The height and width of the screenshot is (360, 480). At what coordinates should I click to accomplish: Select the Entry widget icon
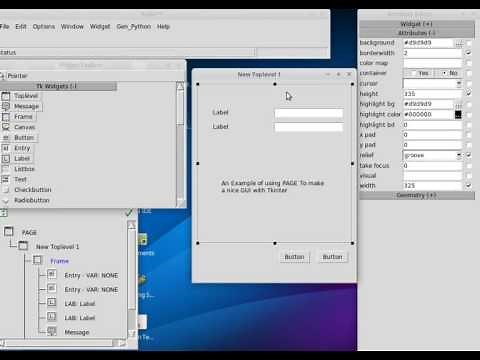coord(6,148)
